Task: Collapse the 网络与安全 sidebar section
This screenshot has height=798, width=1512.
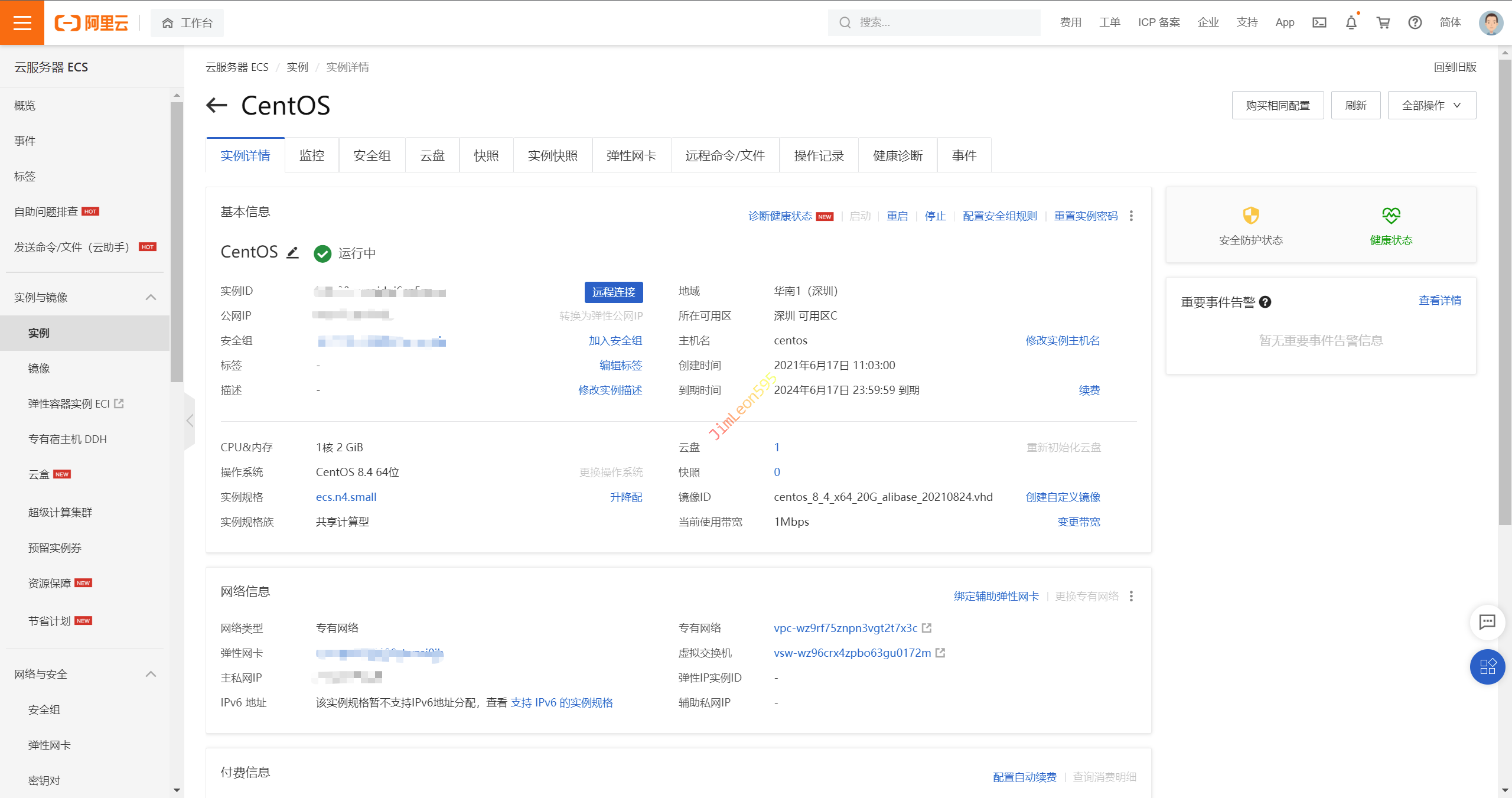Action: [151, 674]
